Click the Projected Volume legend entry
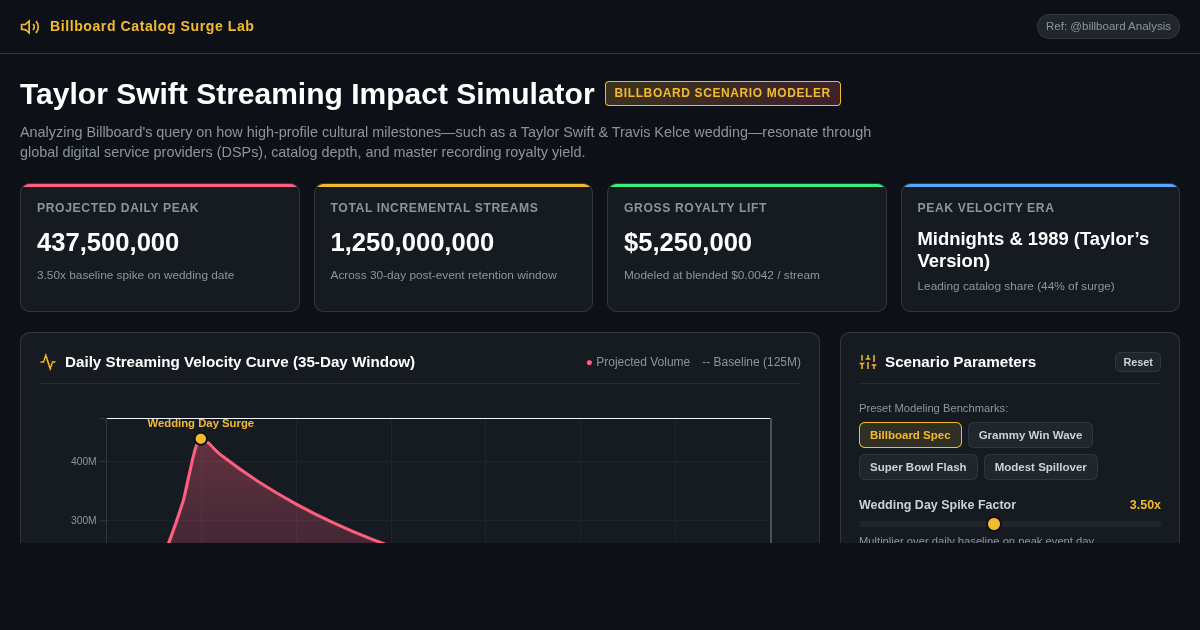 (x=638, y=362)
